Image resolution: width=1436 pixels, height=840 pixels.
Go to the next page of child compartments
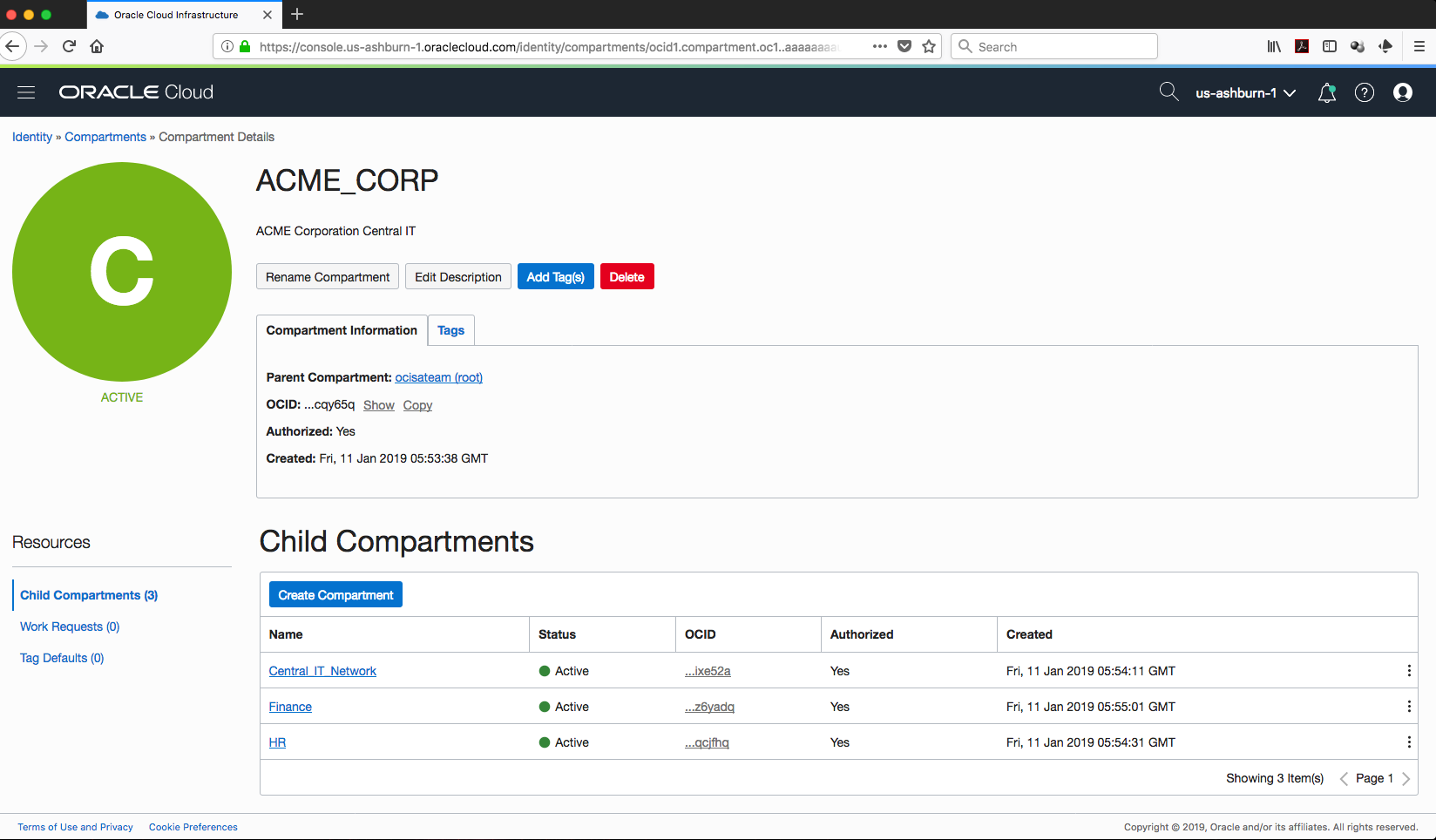coord(1406,778)
